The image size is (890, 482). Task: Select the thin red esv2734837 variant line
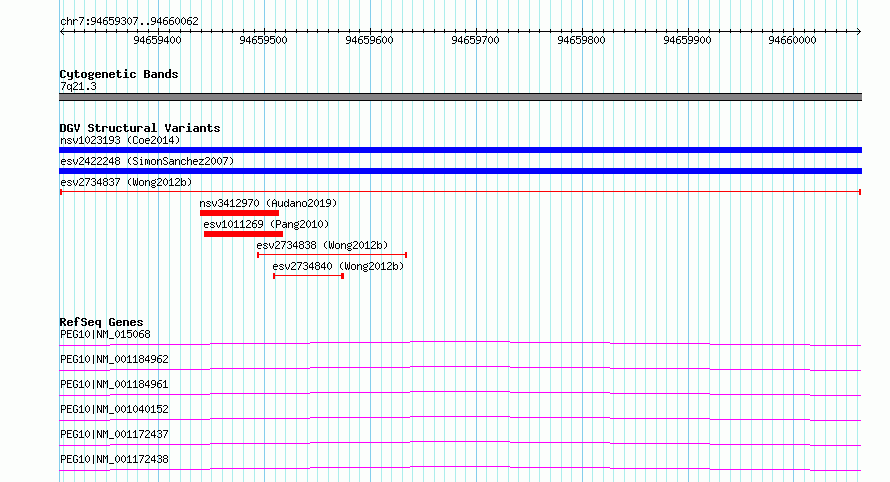tap(460, 192)
